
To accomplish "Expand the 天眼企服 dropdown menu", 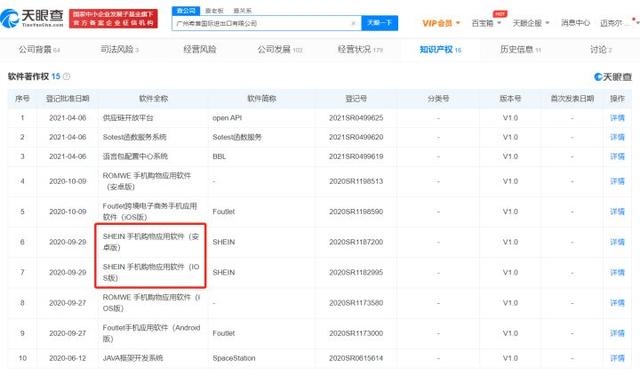I will 531,23.
